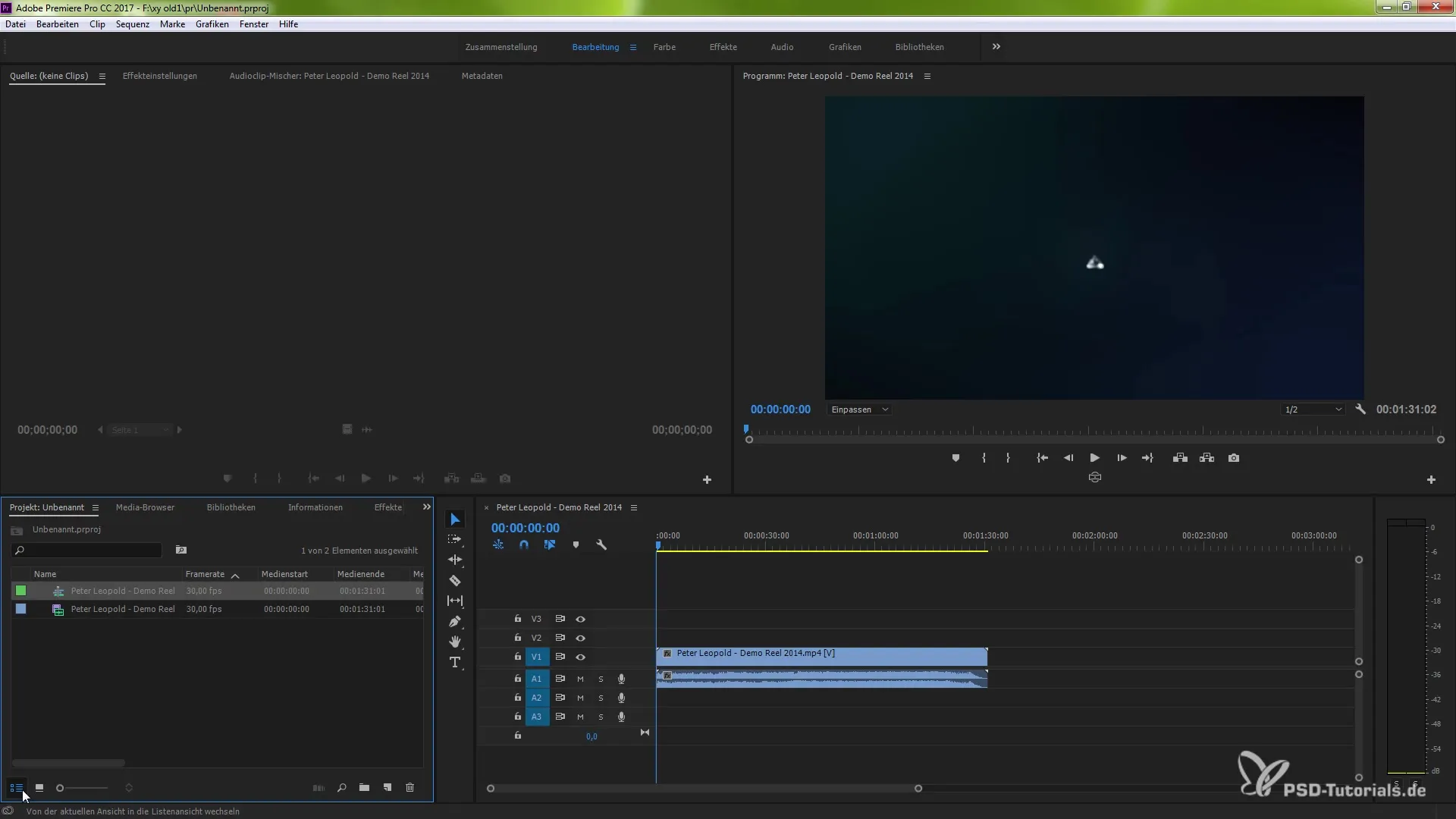The width and height of the screenshot is (1456, 819).
Task: Open Einpassen zoom level dropdown
Action: (x=859, y=409)
